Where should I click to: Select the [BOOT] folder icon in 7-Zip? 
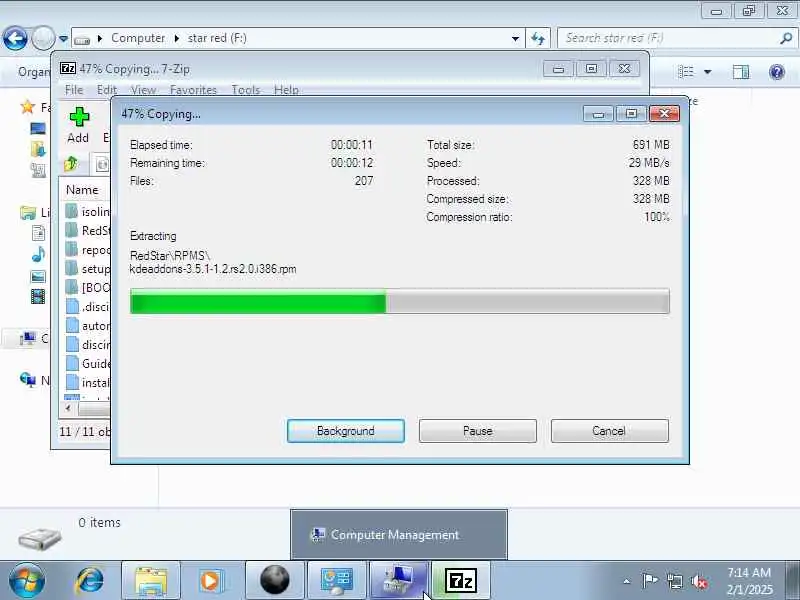coord(72,287)
